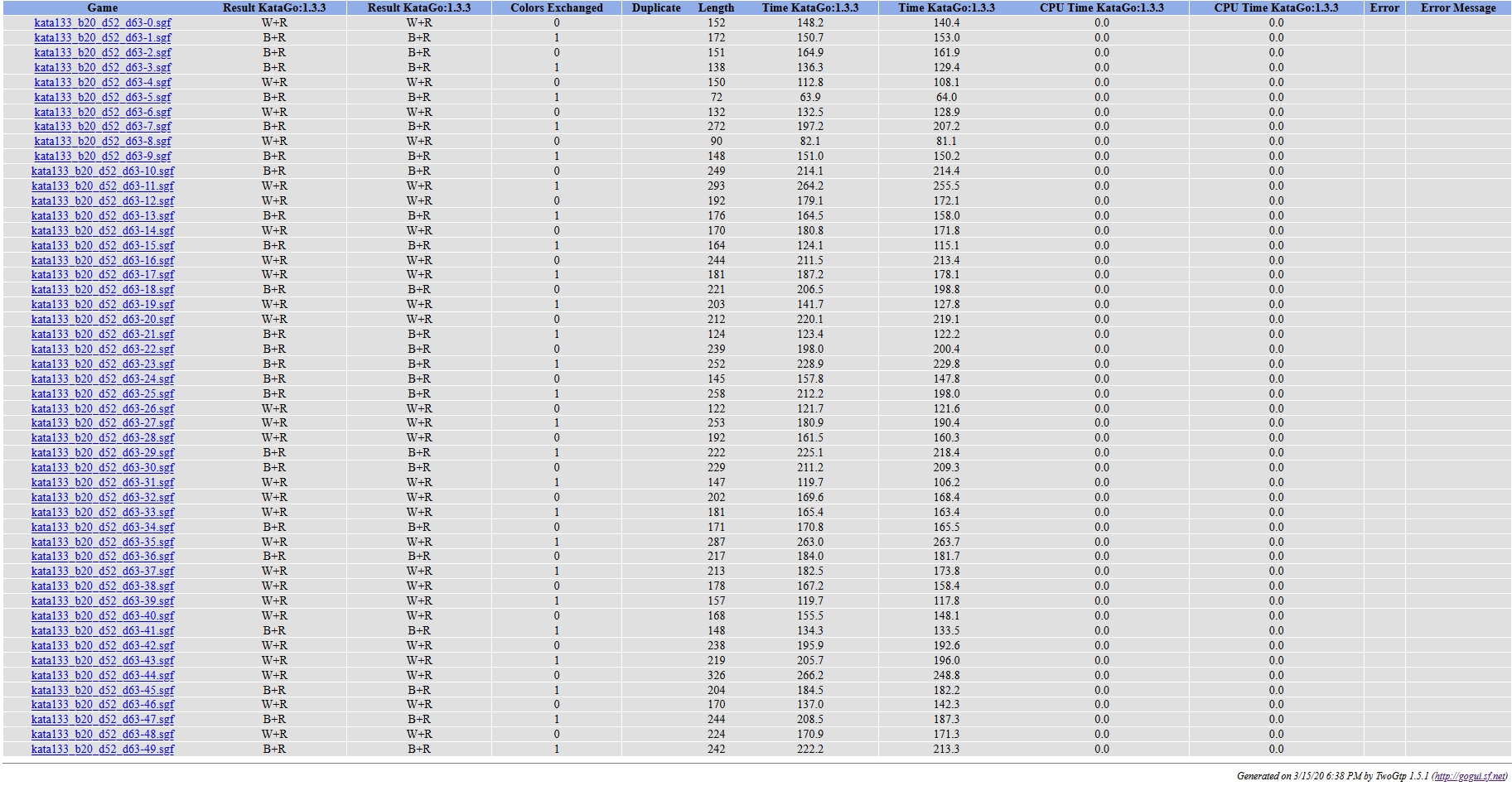1512x786 pixels.
Task: Open kata133_b20_d52_d63-13.sgf game link
Action: [103, 216]
